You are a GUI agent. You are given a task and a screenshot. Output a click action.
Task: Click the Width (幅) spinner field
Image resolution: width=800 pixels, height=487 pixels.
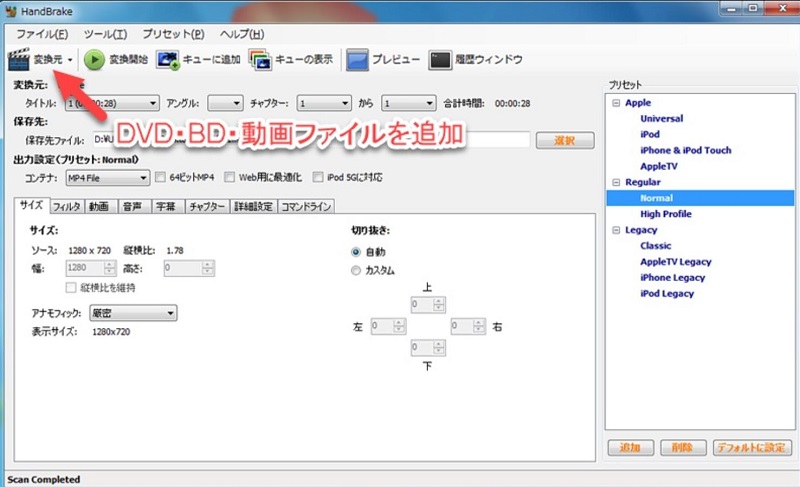pyautogui.click(x=91, y=268)
